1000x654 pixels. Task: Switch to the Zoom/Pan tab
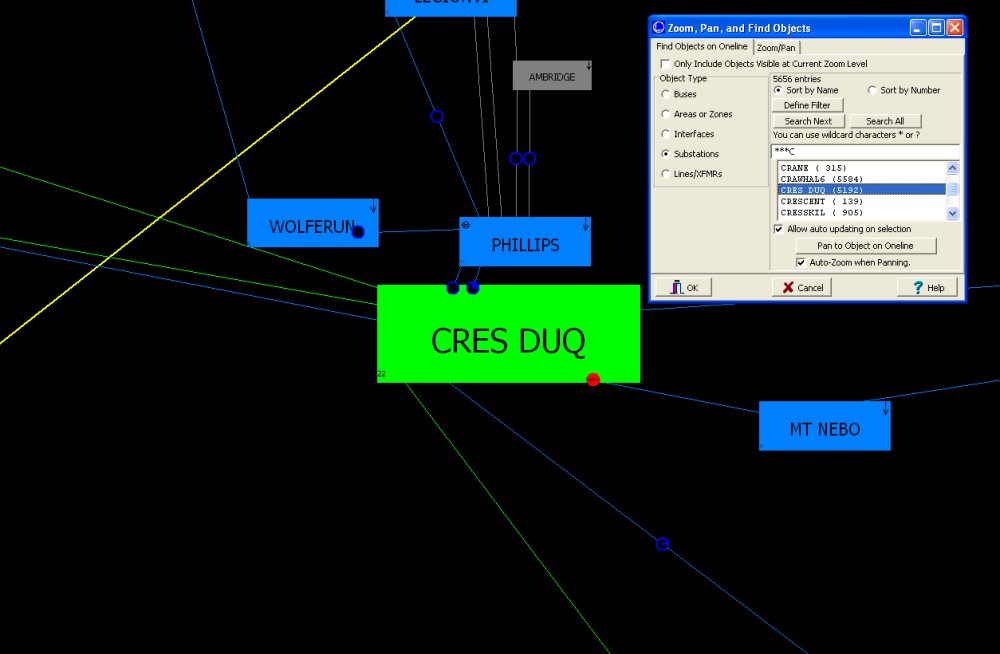tap(776, 47)
